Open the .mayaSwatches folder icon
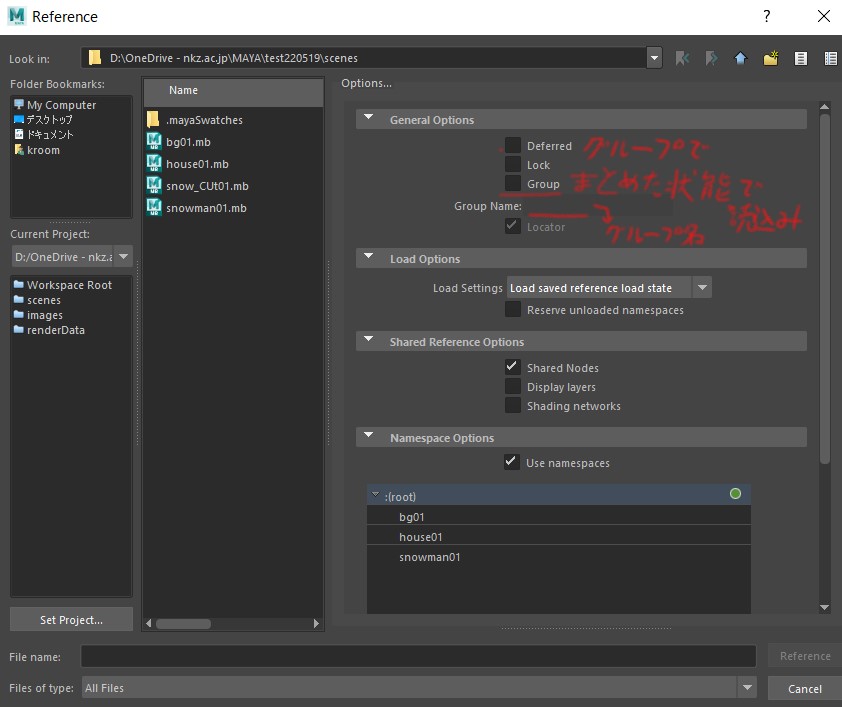The width and height of the screenshot is (842, 707). [154, 119]
